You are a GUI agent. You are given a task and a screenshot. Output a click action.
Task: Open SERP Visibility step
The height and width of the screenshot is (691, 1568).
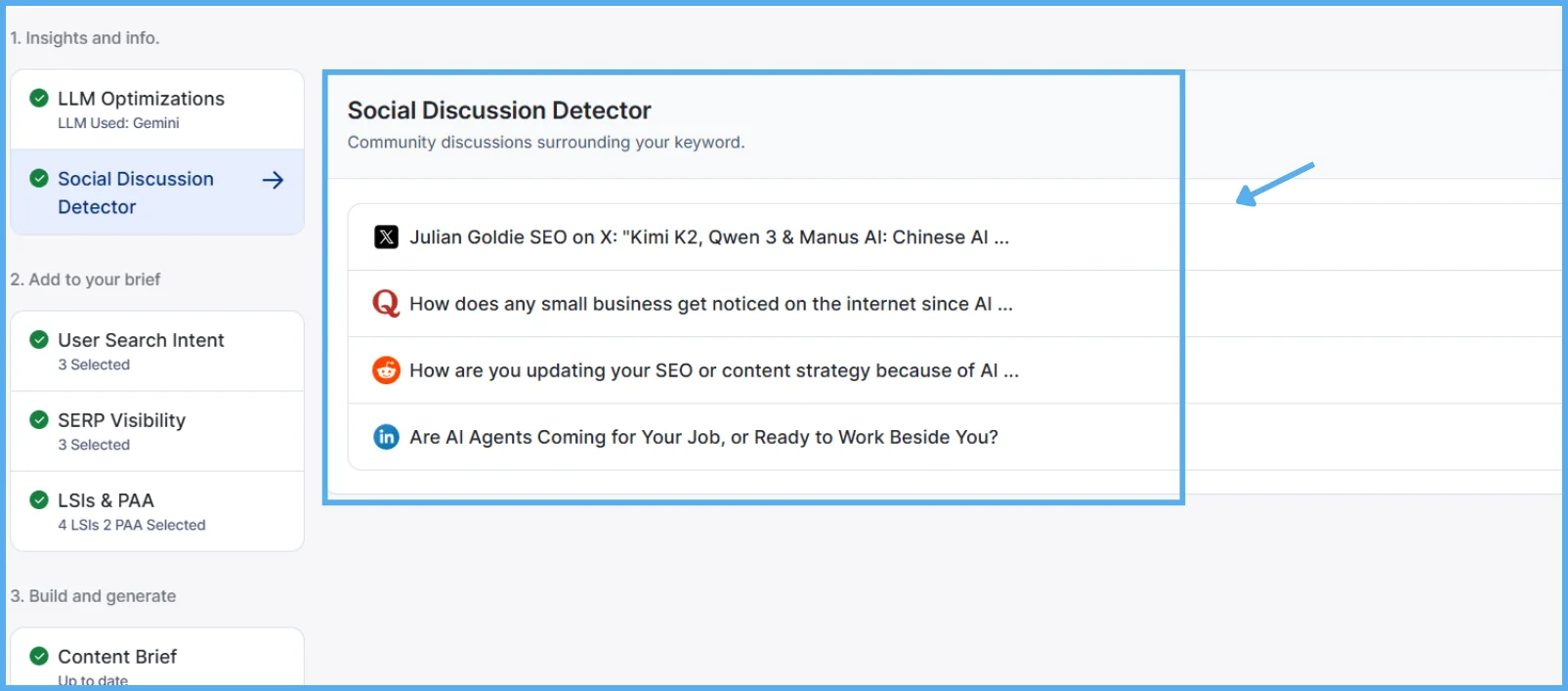pyautogui.click(x=121, y=420)
